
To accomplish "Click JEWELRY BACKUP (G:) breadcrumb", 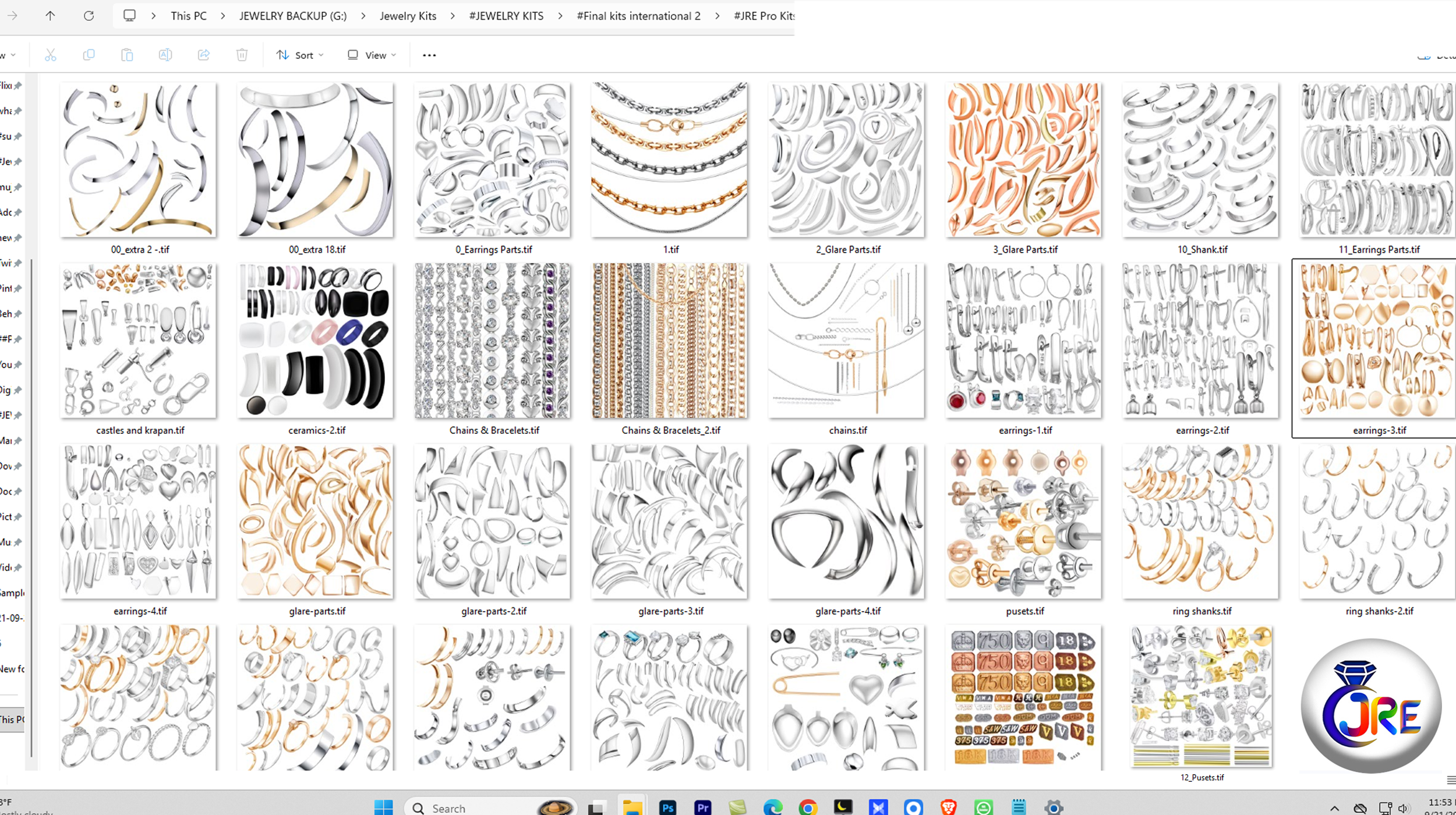I will click(292, 16).
